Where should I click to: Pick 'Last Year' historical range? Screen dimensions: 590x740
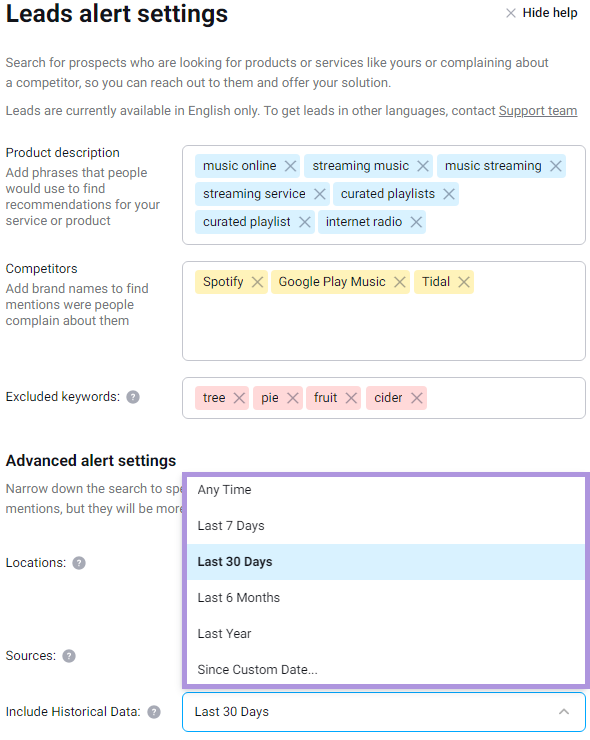pyautogui.click(x=386, y=633)
